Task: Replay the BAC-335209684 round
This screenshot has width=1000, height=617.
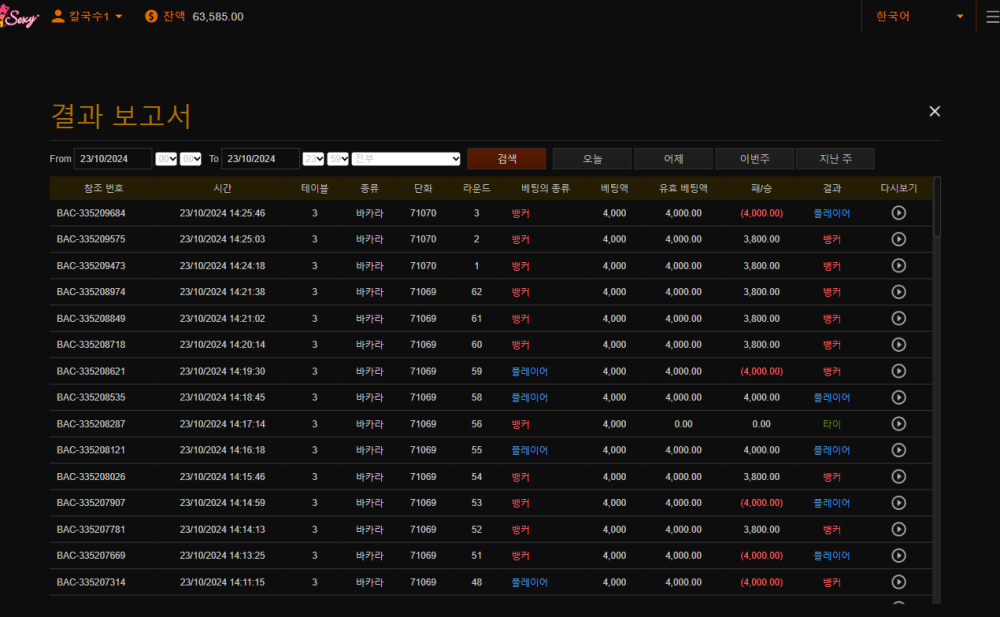Action: [x=898, y=213]
